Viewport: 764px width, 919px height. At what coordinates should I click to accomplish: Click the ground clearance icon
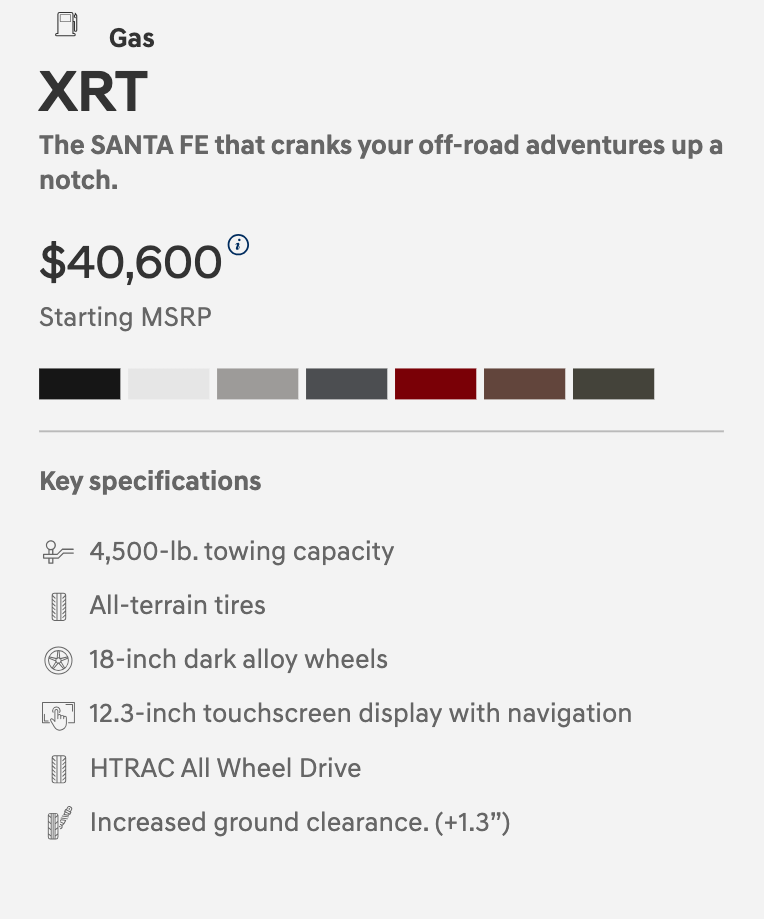coord(59,823)
